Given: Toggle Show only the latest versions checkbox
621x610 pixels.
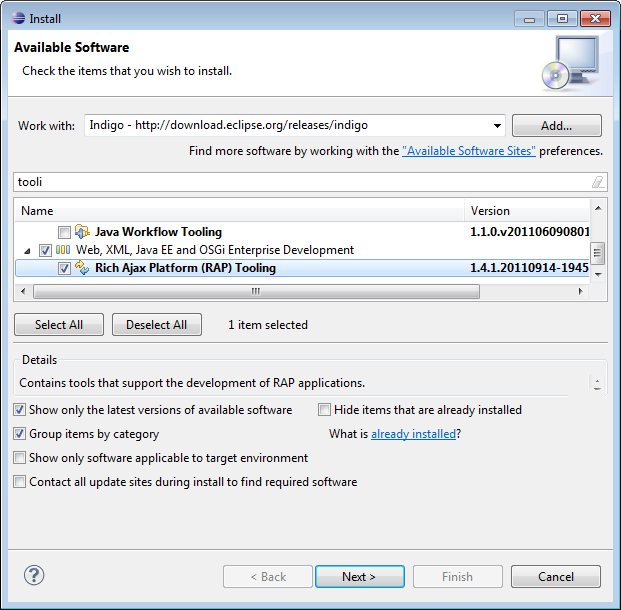Looking at the screenshot, I should (x=19, y=410).
